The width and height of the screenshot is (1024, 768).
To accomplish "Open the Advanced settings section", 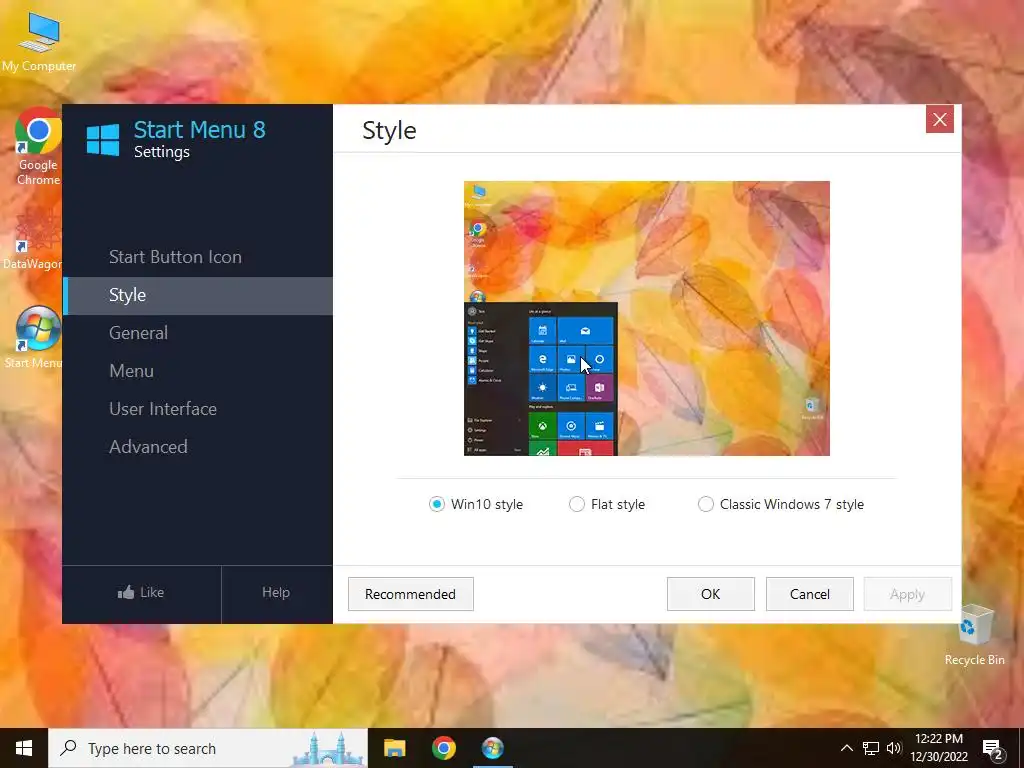I will (x=197, y=447).
